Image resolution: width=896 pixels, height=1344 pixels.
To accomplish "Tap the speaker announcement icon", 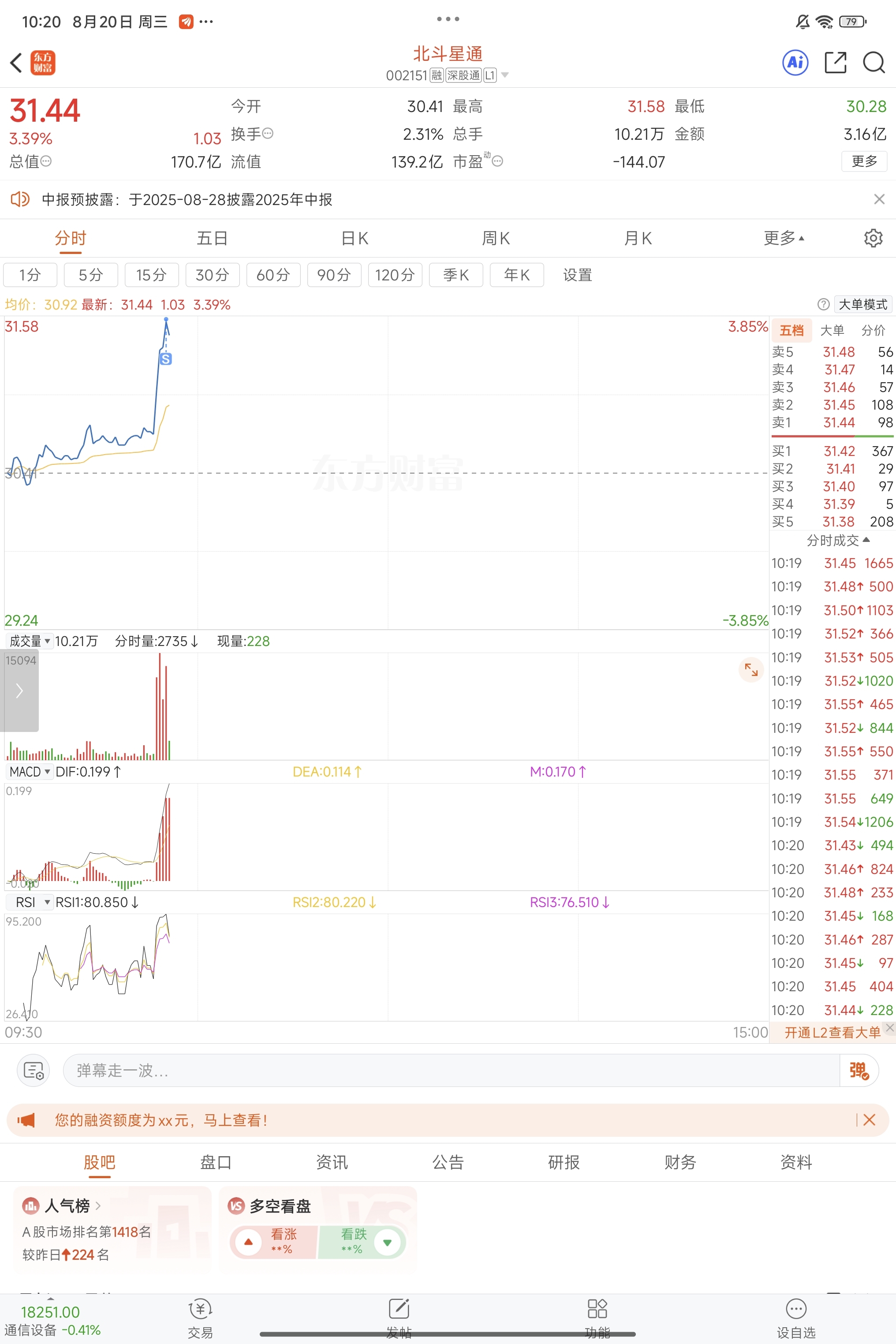I will point(20,199).
